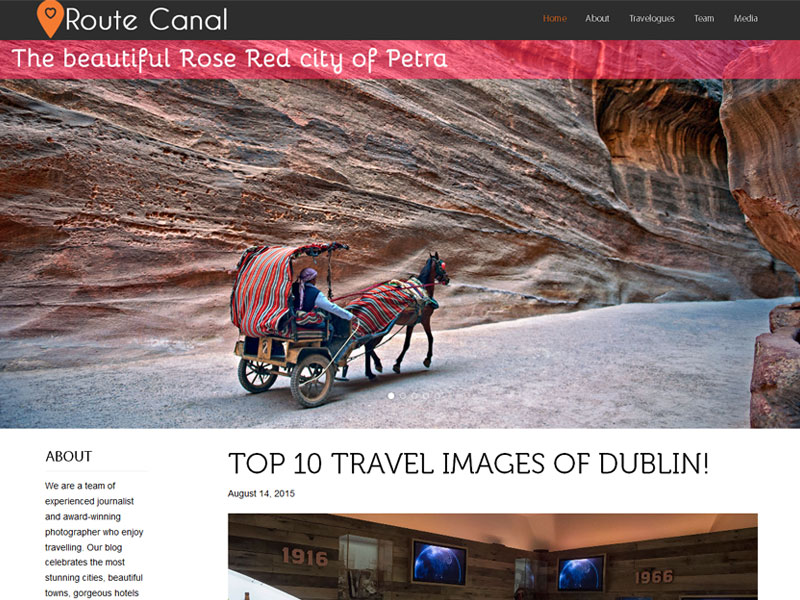The image size is (800, 600).
Task: Switch to the second slide dot
Action: coord(403,395)
